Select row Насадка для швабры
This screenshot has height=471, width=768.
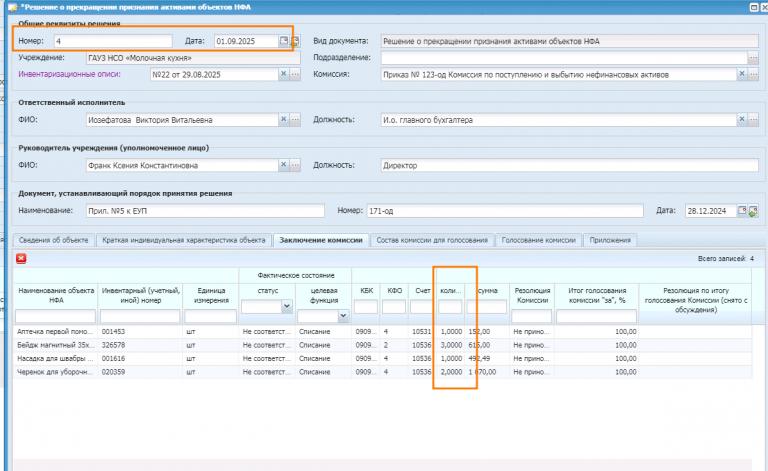(382, 358)
